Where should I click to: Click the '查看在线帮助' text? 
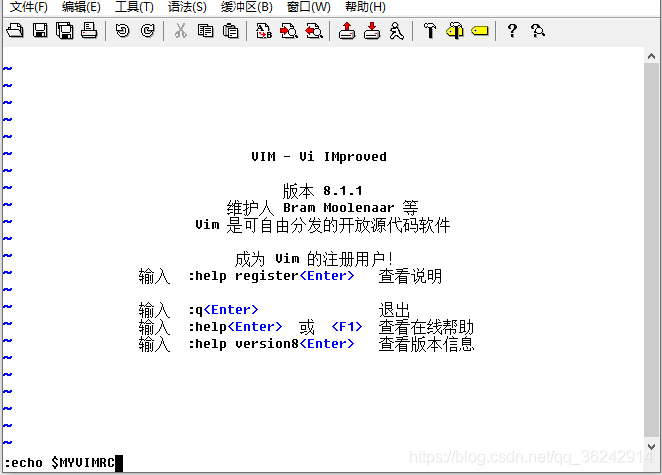point(426,327)
